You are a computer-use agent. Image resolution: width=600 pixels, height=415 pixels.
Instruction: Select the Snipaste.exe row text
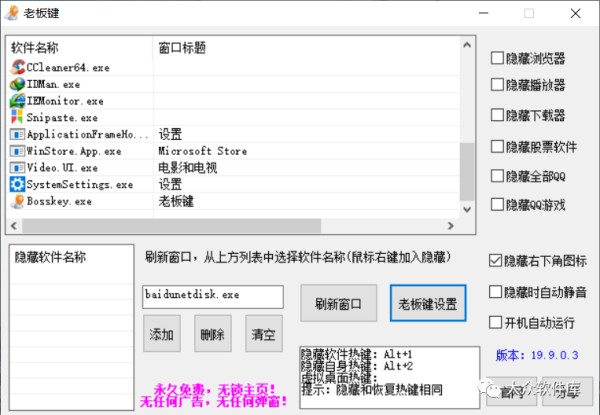pyautogui.click(x=62, y=117)
